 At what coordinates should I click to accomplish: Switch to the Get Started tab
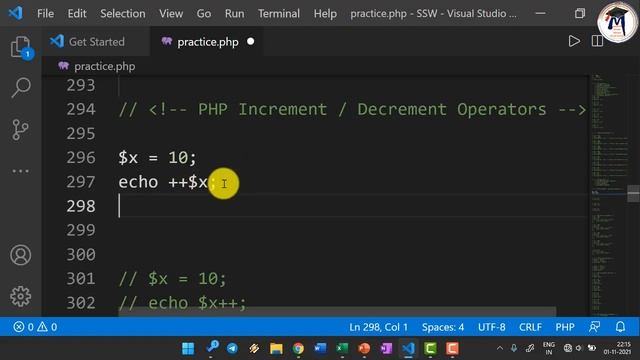click(96, 42)
